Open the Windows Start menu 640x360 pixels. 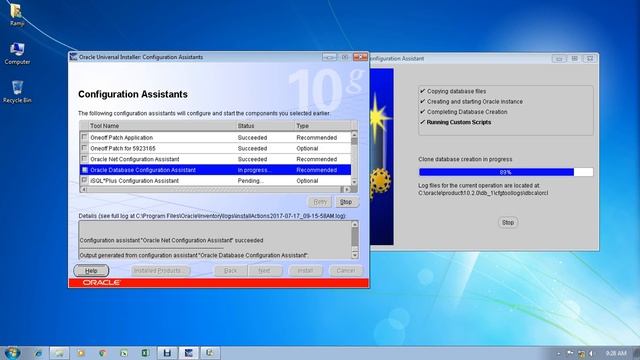[12, 353]
